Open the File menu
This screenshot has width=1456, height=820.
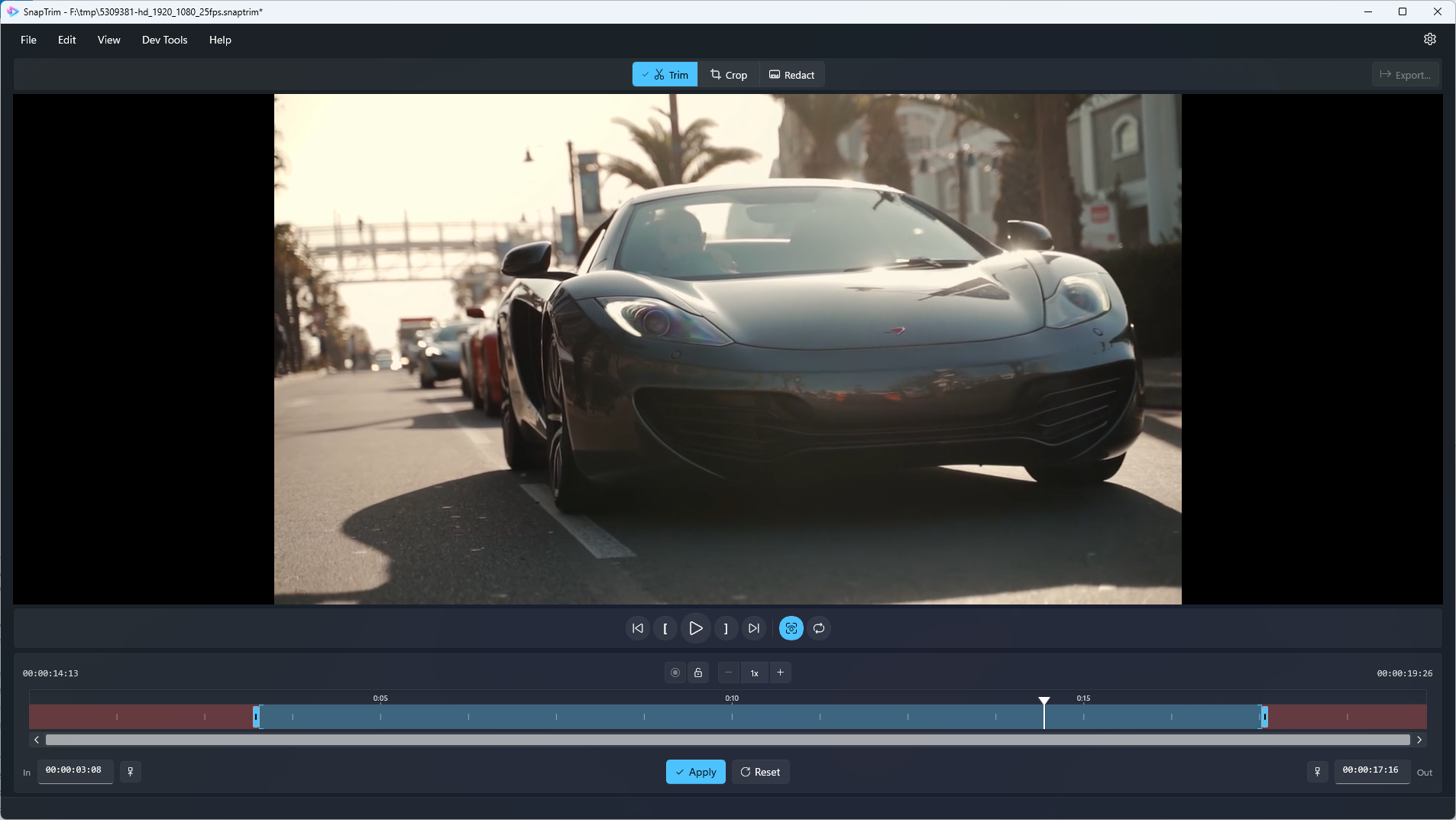pyautogui.click(x=28, y=40)
